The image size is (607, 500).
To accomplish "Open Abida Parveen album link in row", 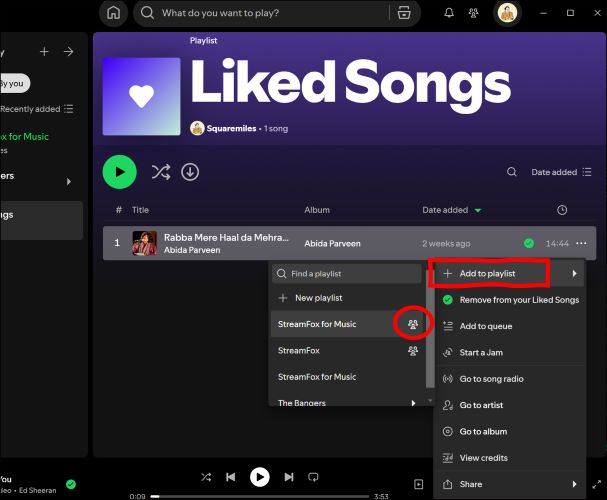I will pos(332,243).
